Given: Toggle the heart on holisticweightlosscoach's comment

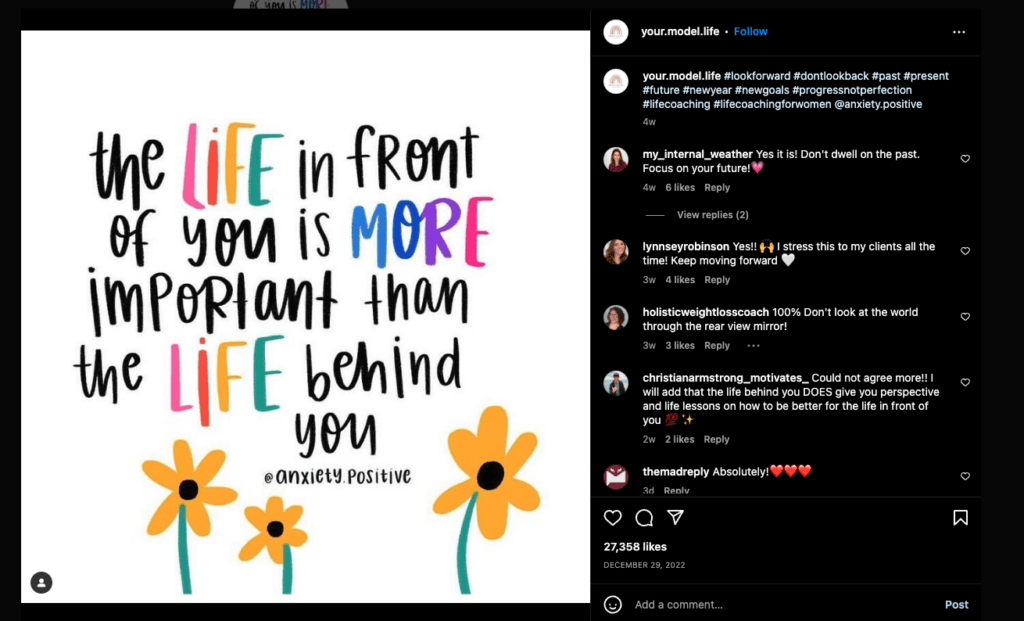Looking at the screenshot, I should point(965,316).
